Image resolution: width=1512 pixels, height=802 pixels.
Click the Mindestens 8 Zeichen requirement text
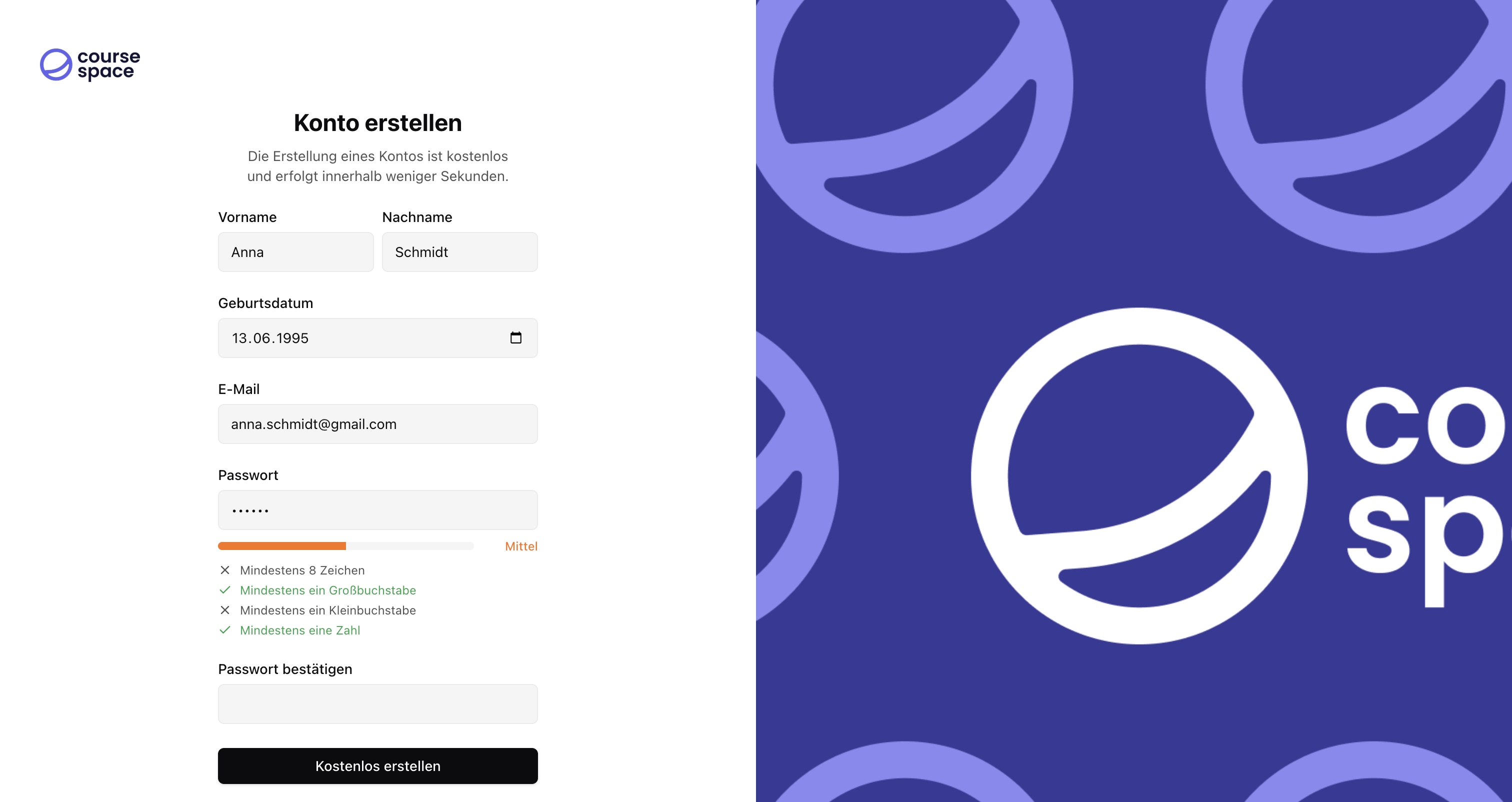(x=302, y=570)
